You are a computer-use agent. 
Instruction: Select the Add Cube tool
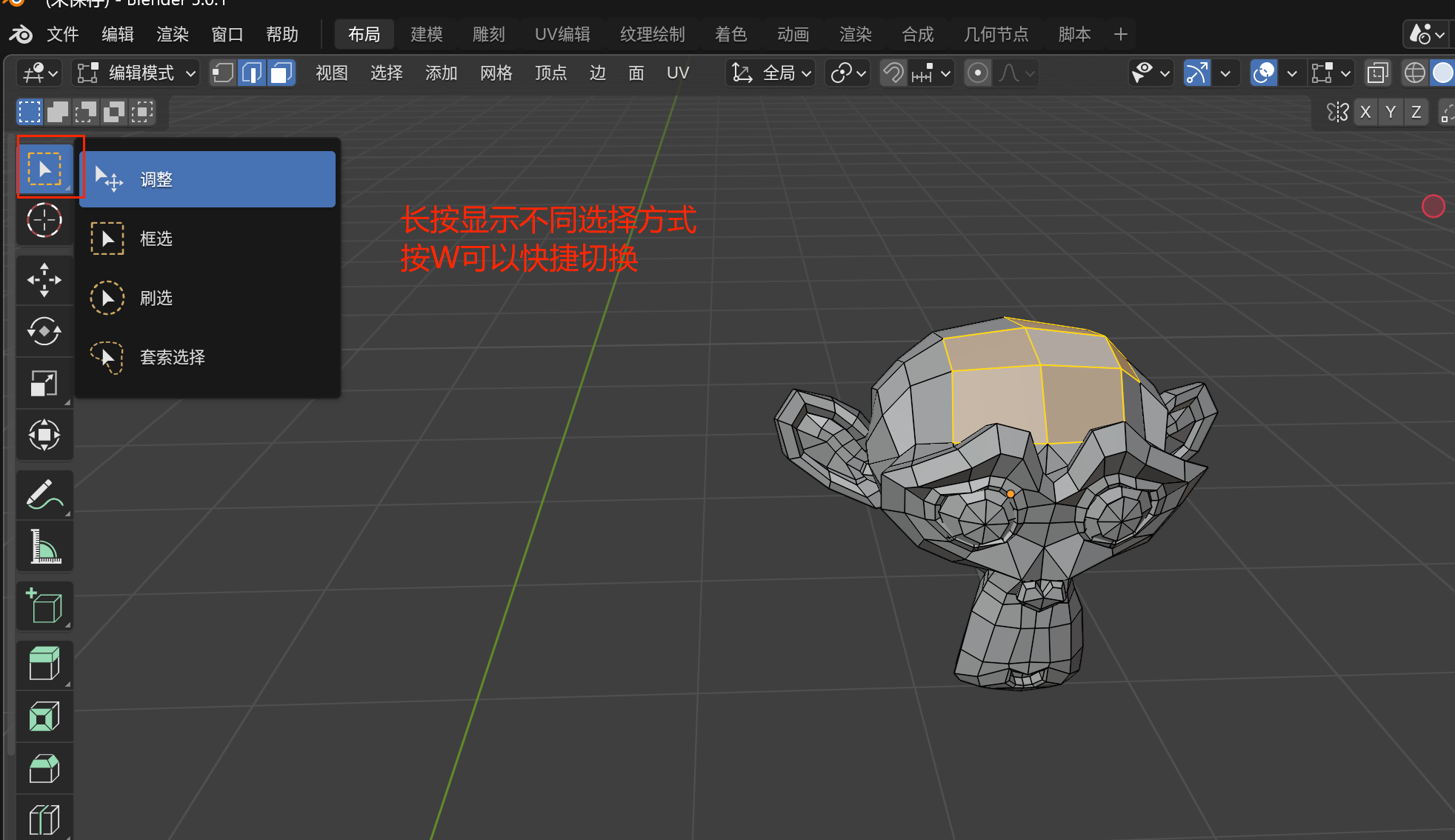[44, 606]
